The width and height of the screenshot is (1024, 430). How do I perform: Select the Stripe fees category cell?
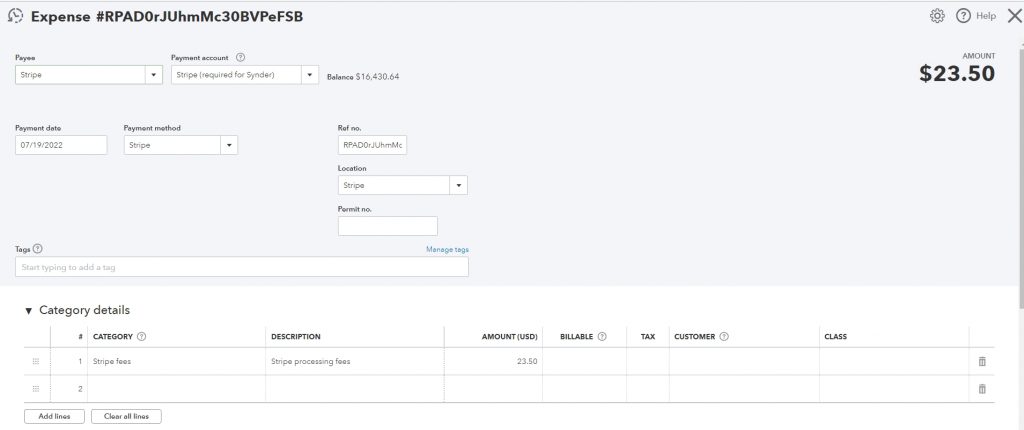pyautogui.click(x=176, y=361)
